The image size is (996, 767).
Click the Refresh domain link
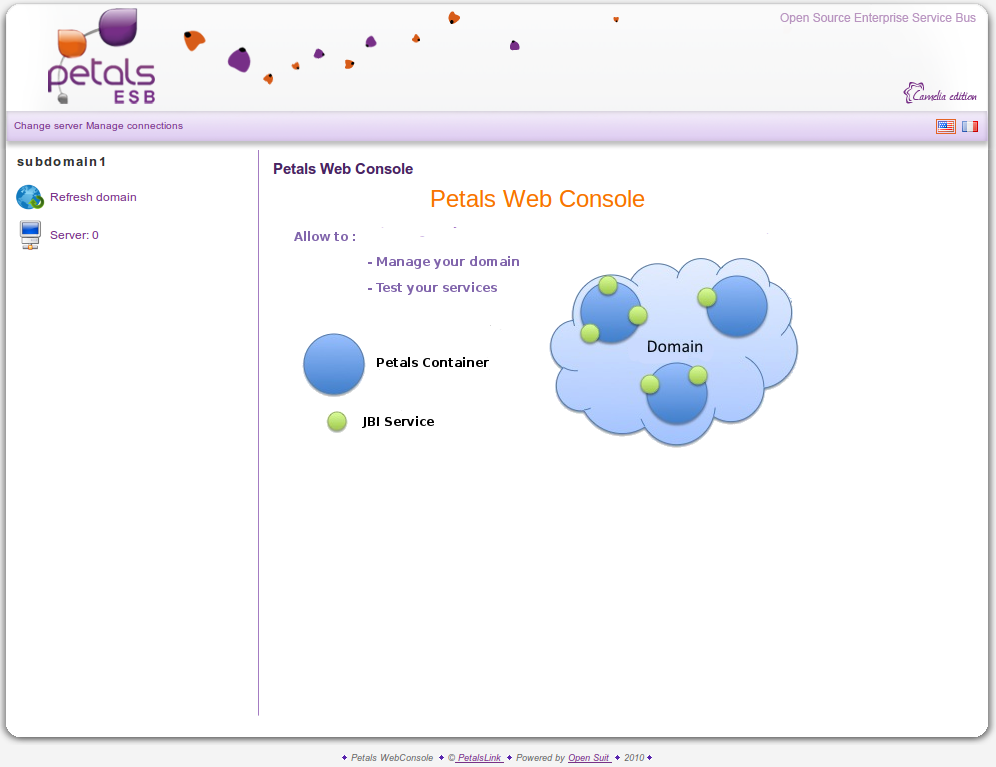[x=93, y=197]
